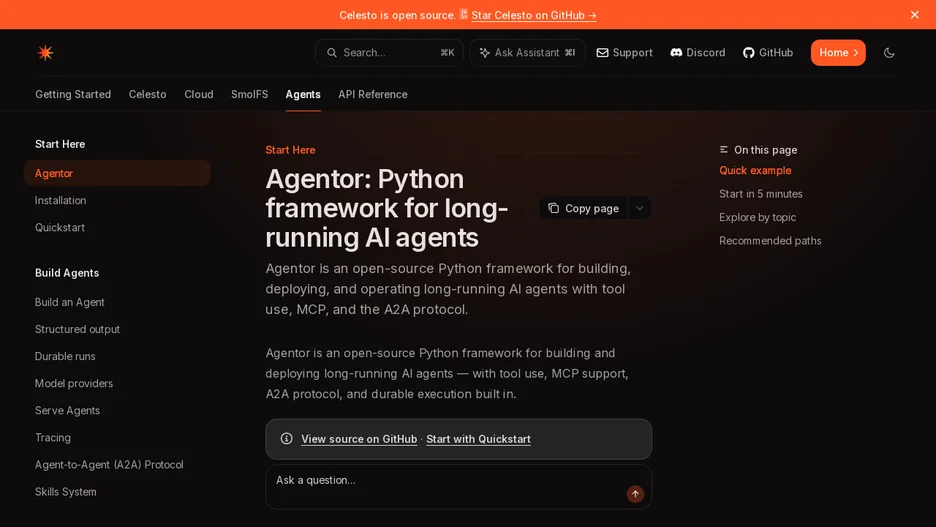The width and height of the screenshot is (936, 527).
Task: Dismiss the announcement banner with the X
Action: (915, 14)
